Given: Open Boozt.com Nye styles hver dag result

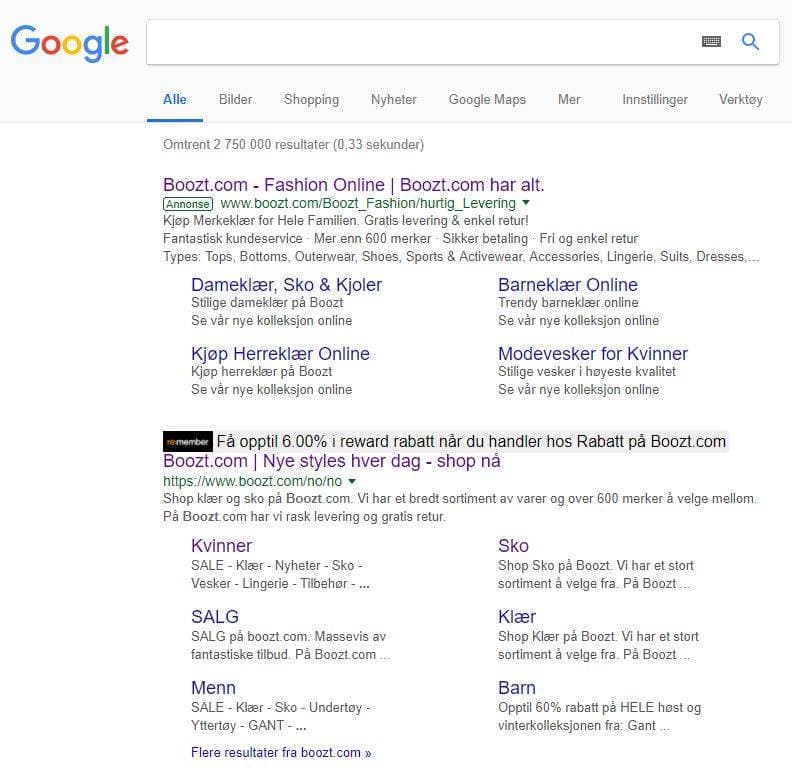Looking at the screenshot, I should (x=331, y=461).
